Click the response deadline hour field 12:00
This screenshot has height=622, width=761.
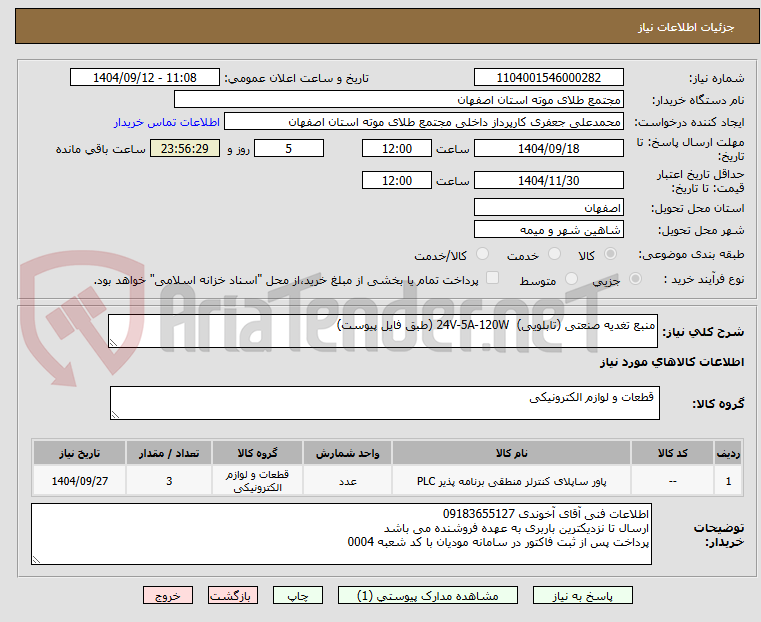pyautogui.click(x=397, y=148)
